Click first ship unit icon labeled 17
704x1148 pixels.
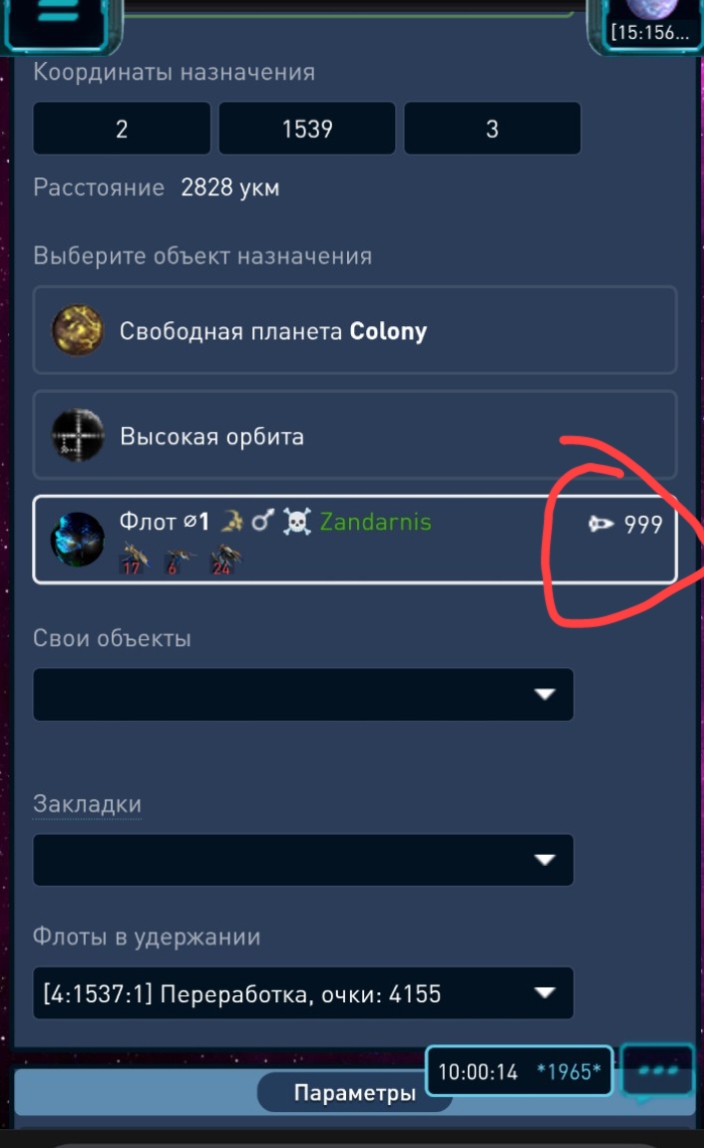pyautogui.click(x=134, y=559)
